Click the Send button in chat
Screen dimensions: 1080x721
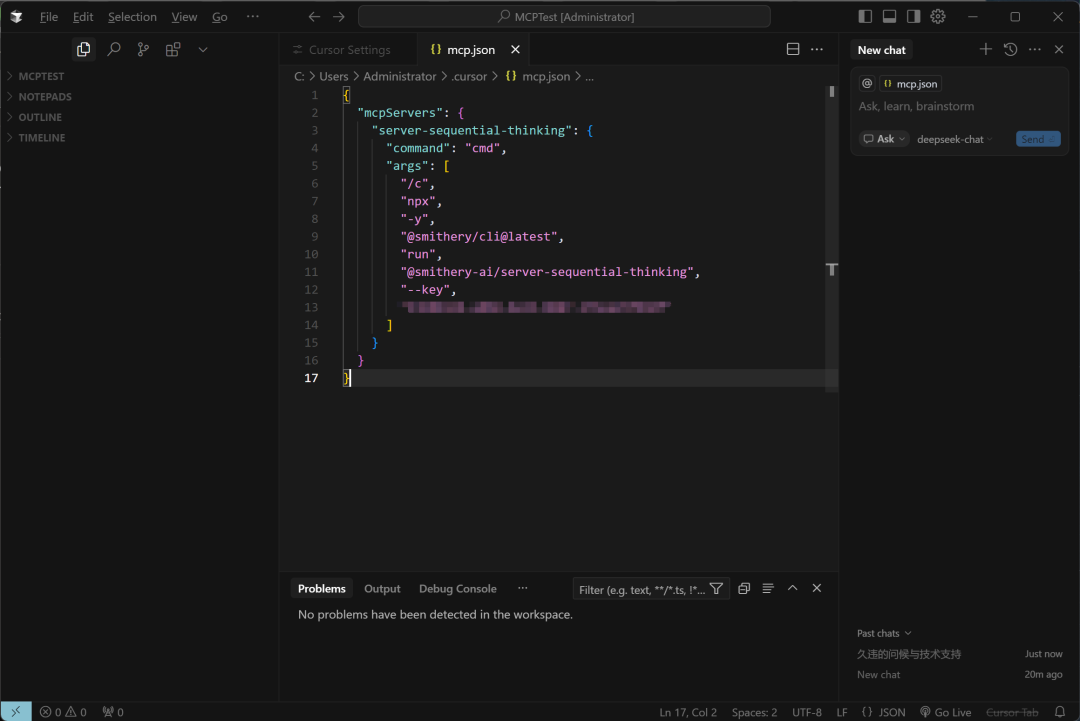pos(1038,139)
